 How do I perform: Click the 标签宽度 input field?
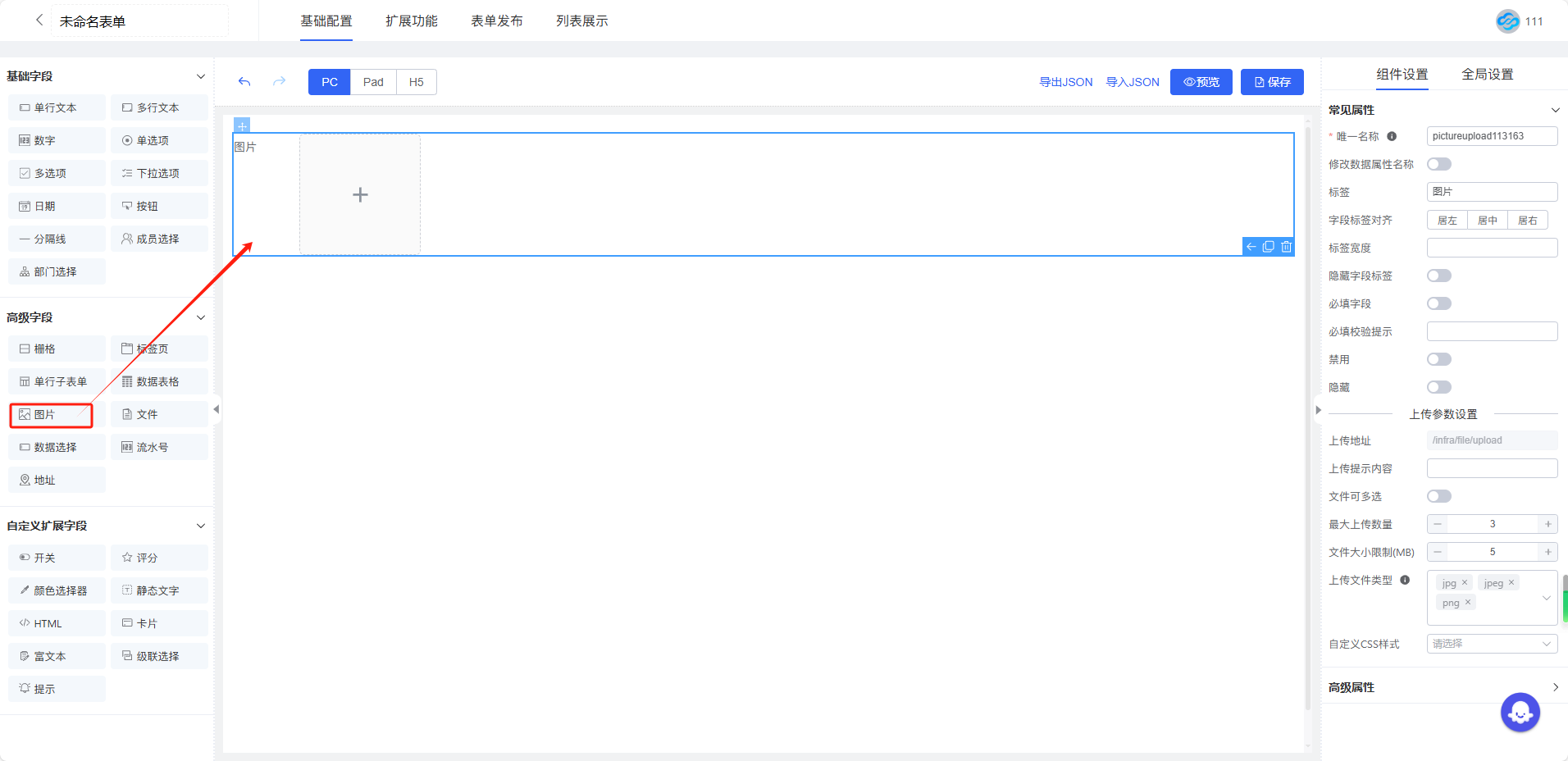(1492, 248)
